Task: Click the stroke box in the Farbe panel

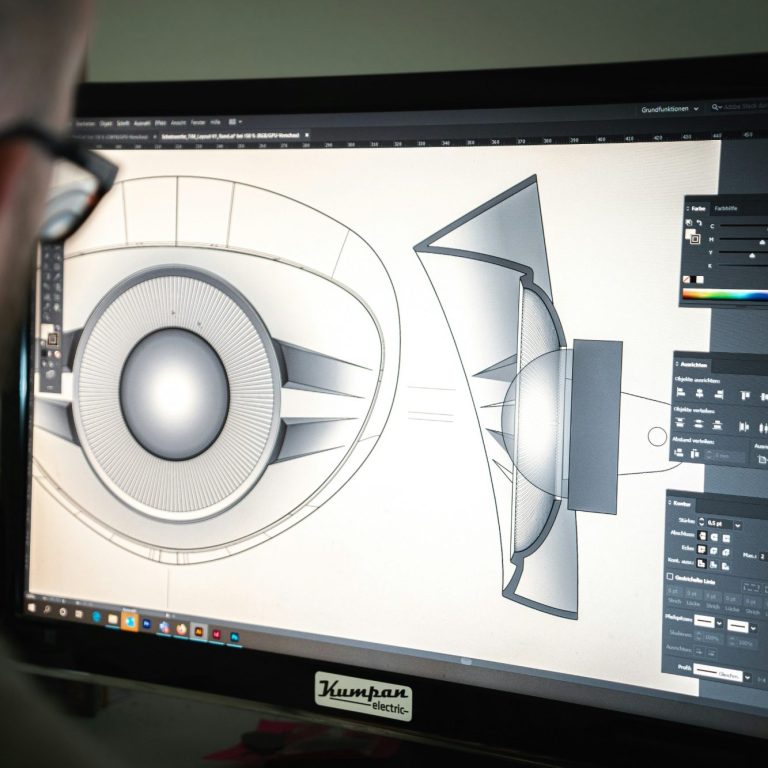Action: [x=694, y=238]
